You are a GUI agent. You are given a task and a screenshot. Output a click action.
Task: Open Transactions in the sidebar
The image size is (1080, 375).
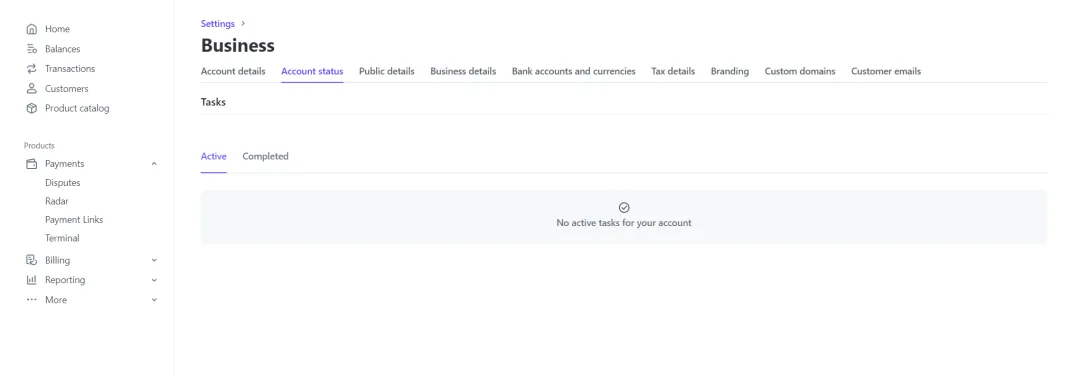pyautogui.click(x=70, y=68)
